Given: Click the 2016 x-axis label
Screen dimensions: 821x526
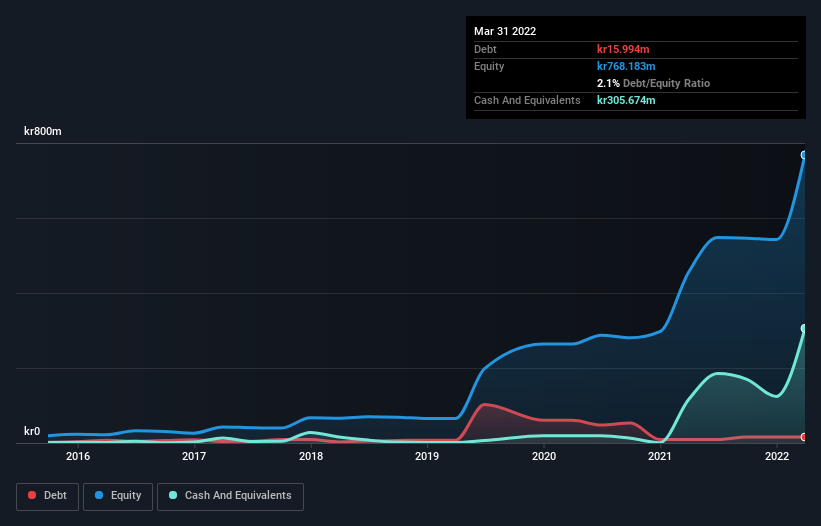Looking at the screenshot, I should click(78, 456).
